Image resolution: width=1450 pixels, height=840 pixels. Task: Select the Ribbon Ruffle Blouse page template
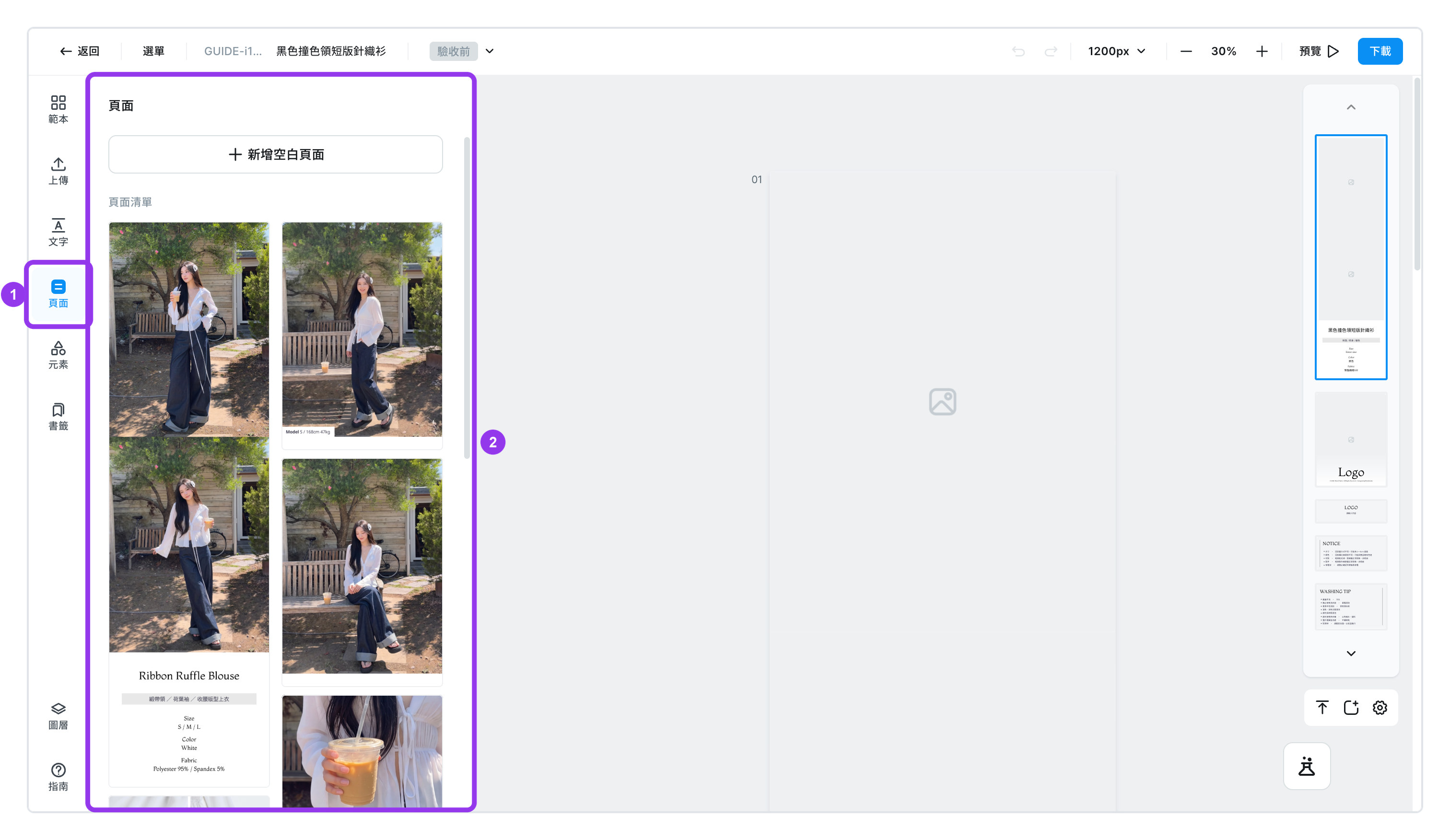(189, 504)
